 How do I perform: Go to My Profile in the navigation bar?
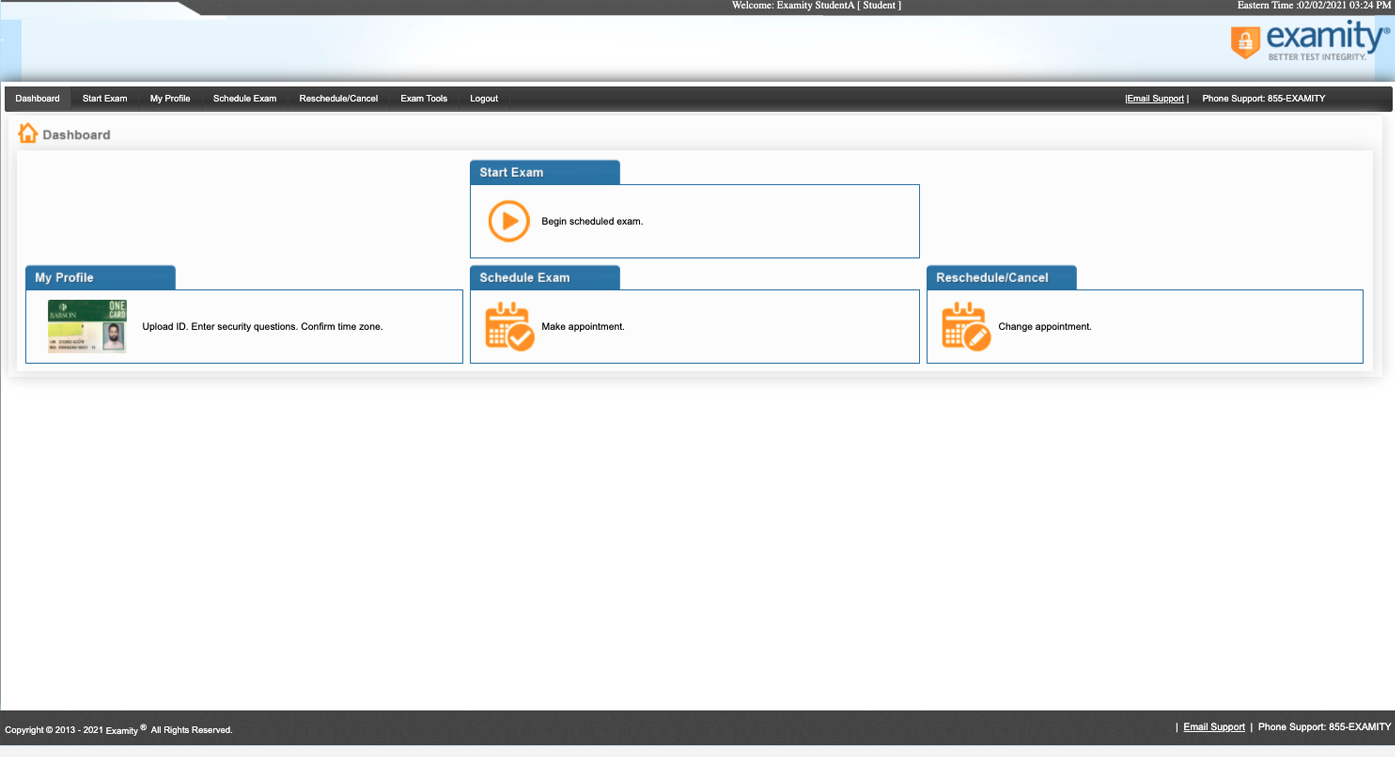[x=170, y=99]
